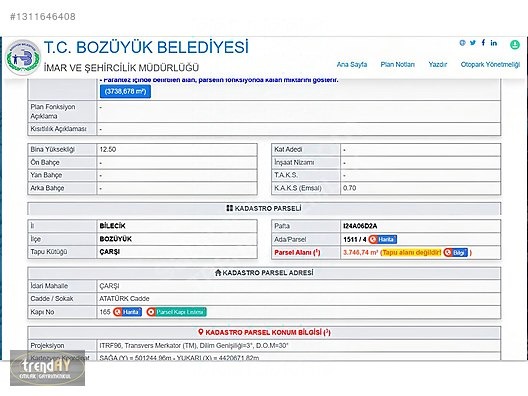
Task: Select the Kapı No value 165
Action: coord(105,312)
